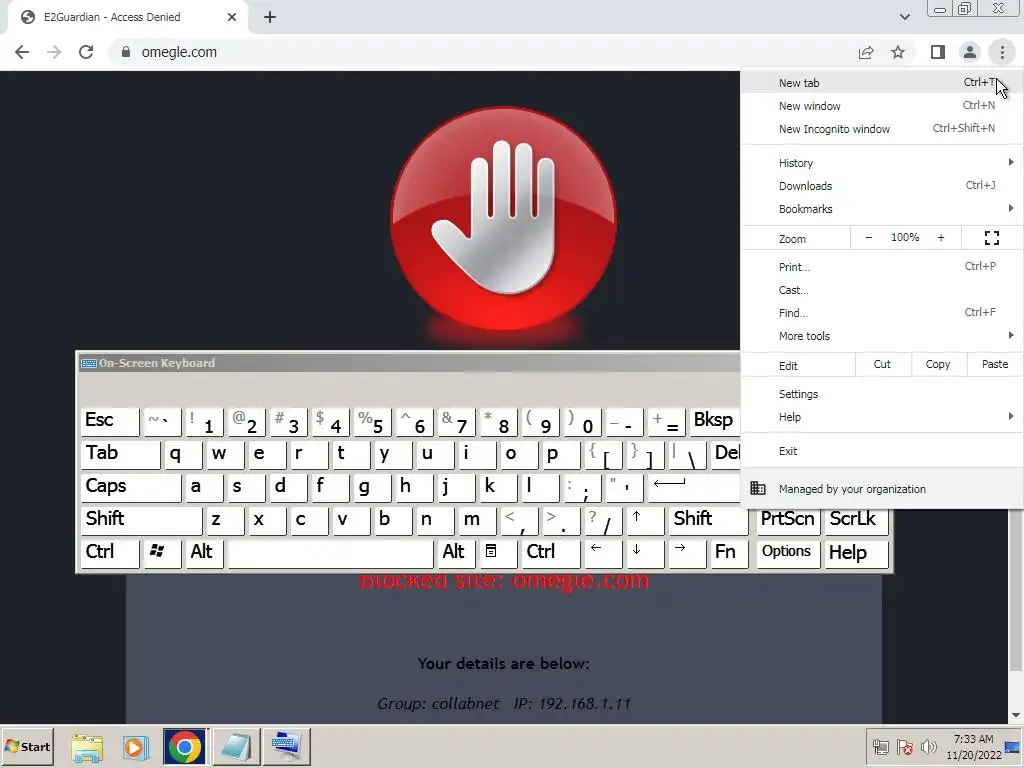Select Print... in the Chrome menu
This screenshot has height=768, width=1024.
(882, 266)
